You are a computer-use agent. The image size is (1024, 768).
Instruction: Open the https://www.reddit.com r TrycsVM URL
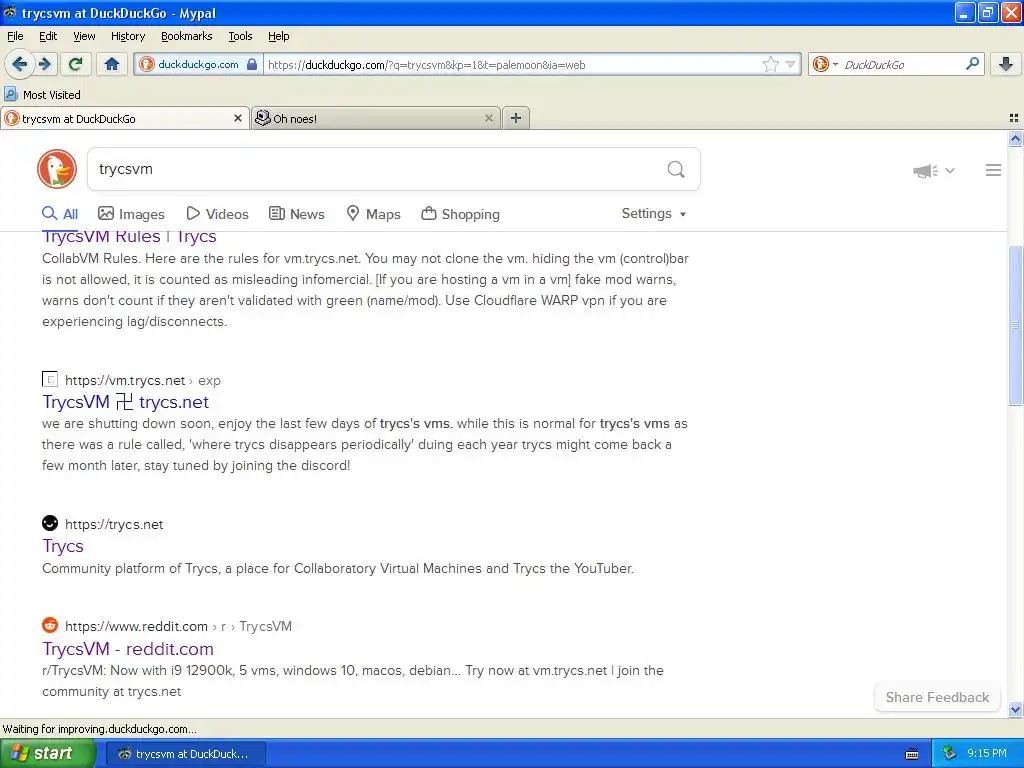178,626
